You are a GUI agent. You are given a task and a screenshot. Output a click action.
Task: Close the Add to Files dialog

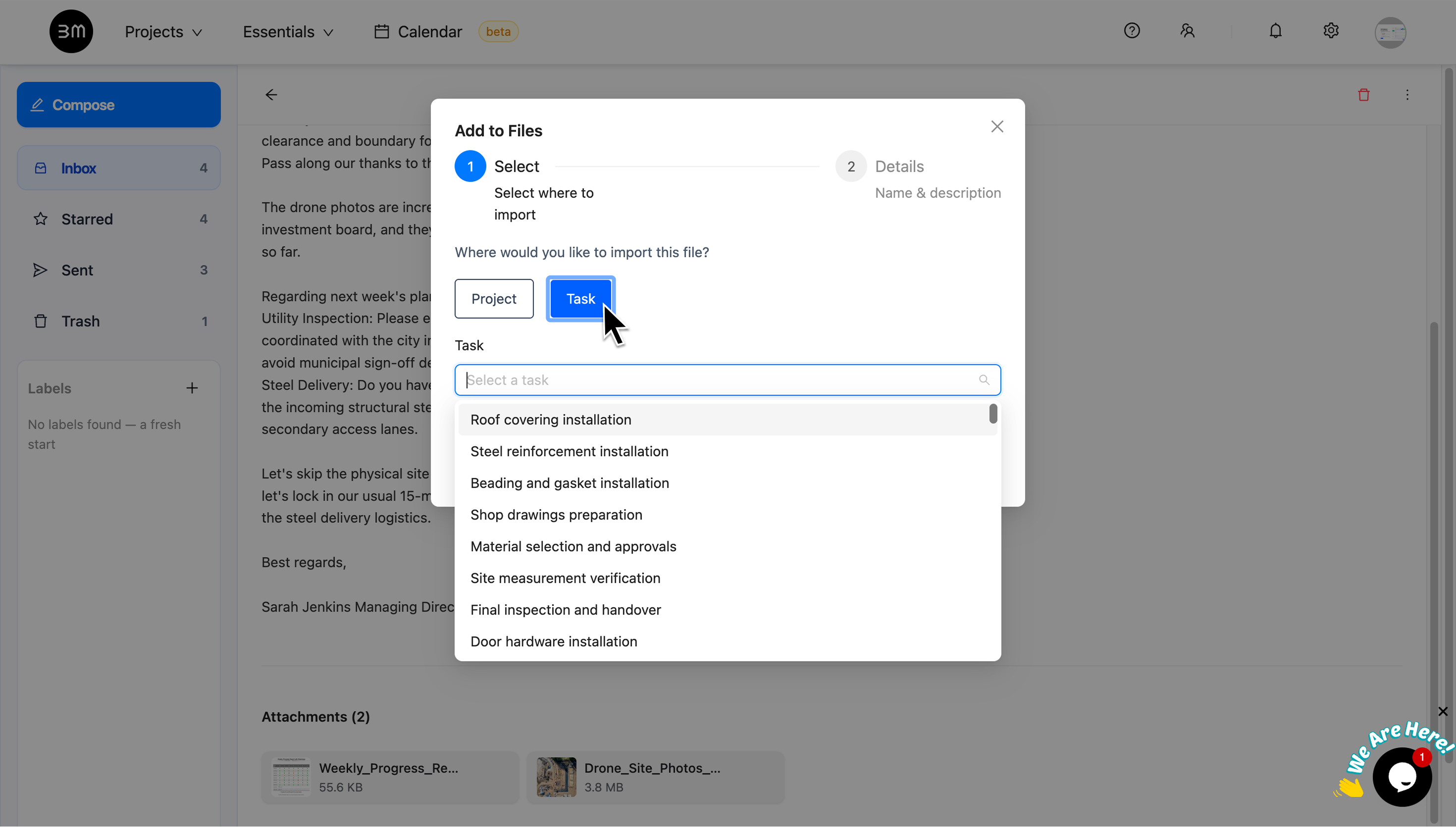point(997,126)
